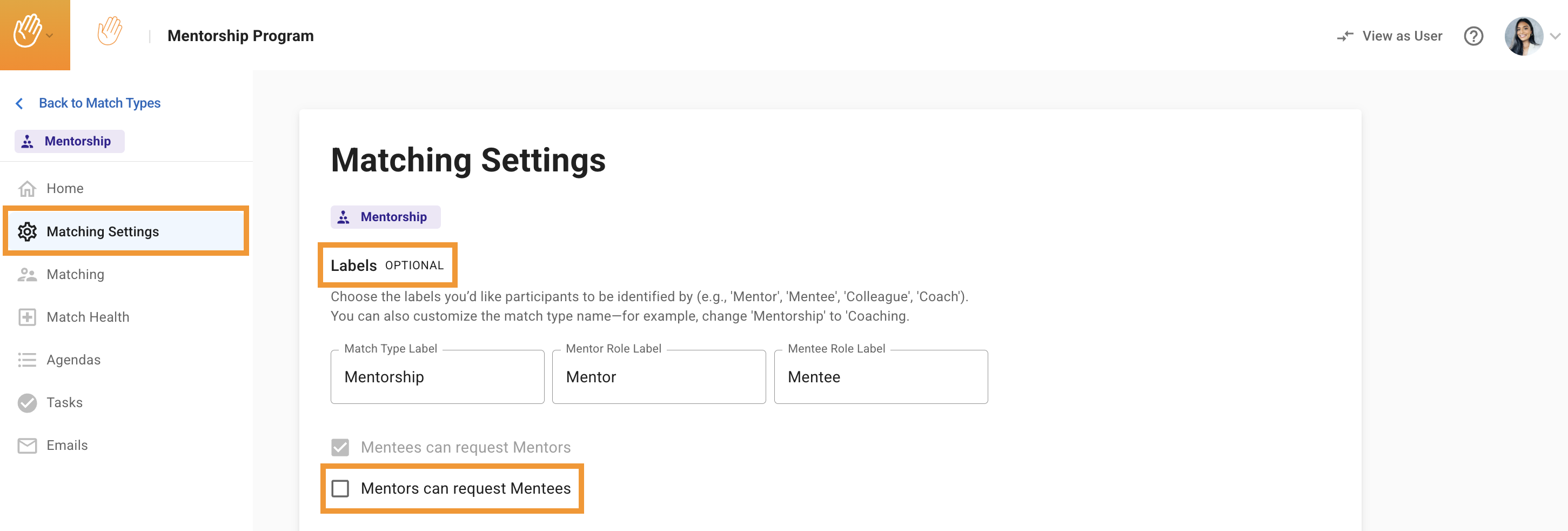1568x531 pixels.
Task: Open the Matching sidebar item
Action: 76,275
